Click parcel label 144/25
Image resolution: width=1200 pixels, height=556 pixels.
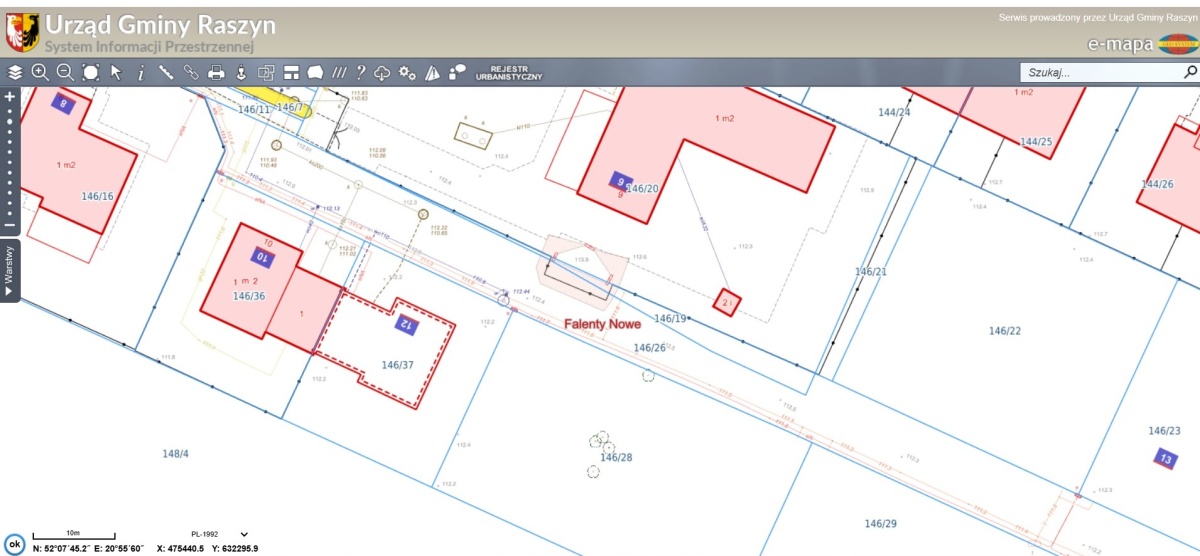pos(1037,142)
